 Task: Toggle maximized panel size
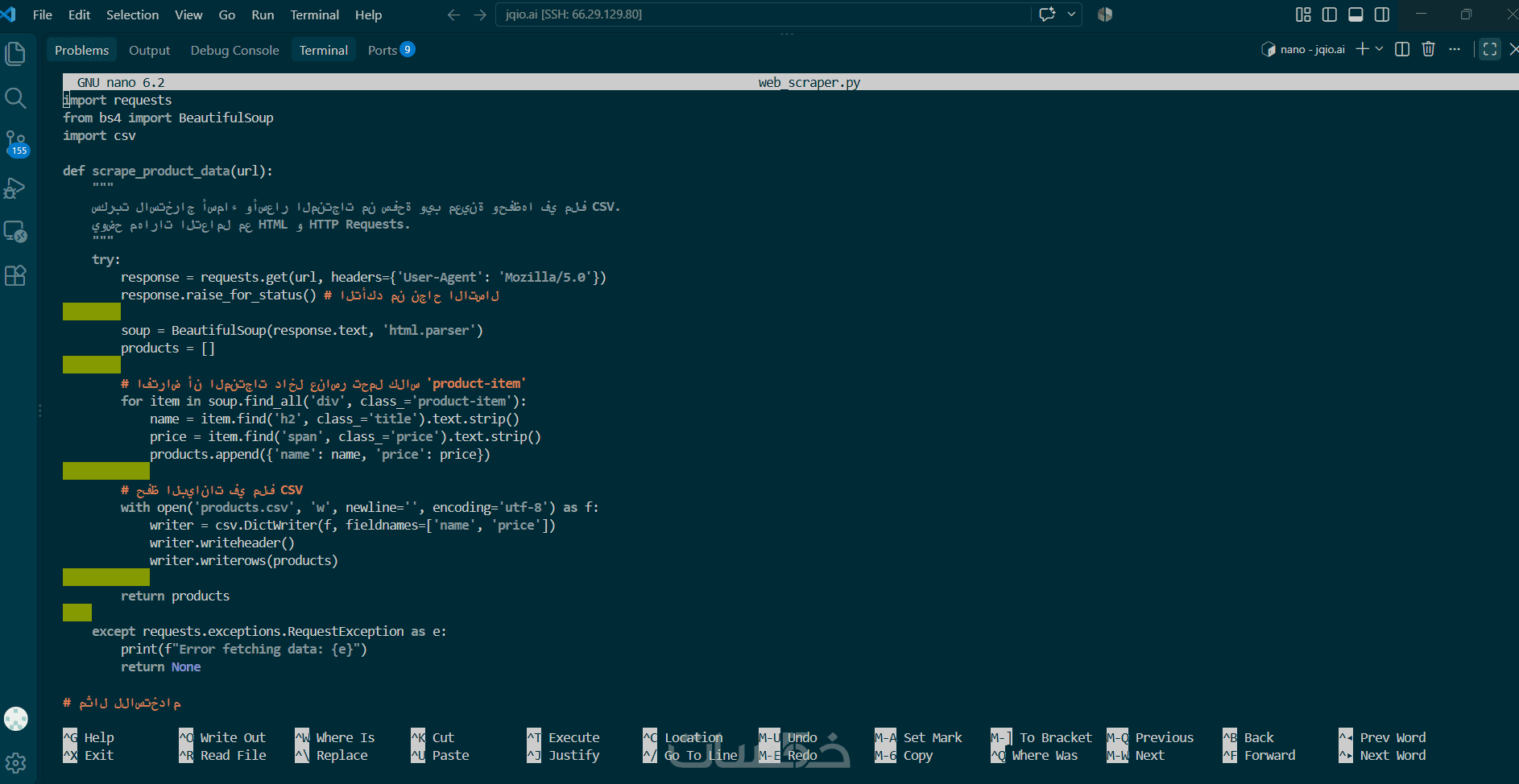[1490, 49]
